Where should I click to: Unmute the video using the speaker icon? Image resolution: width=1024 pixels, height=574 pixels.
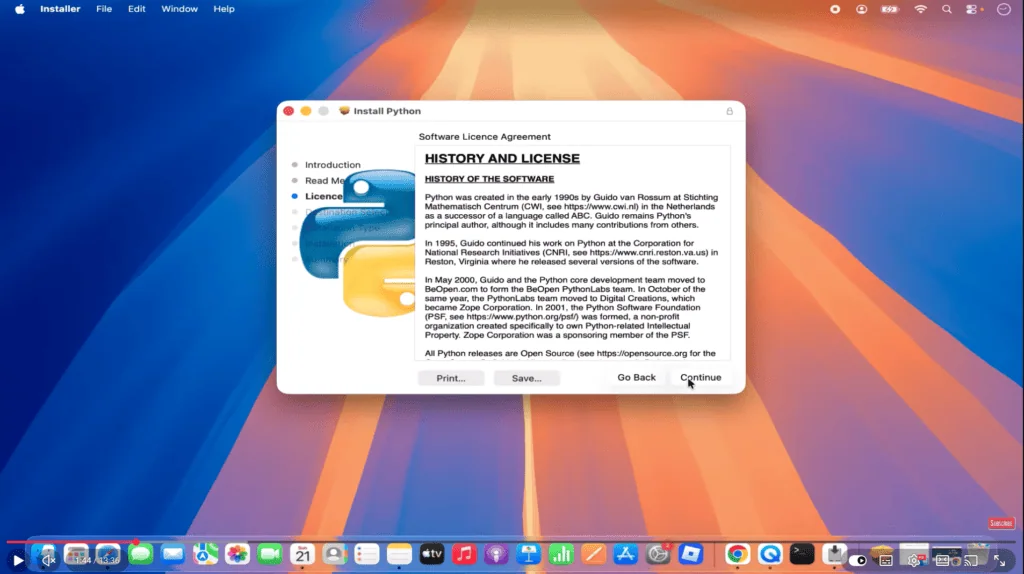47,560
